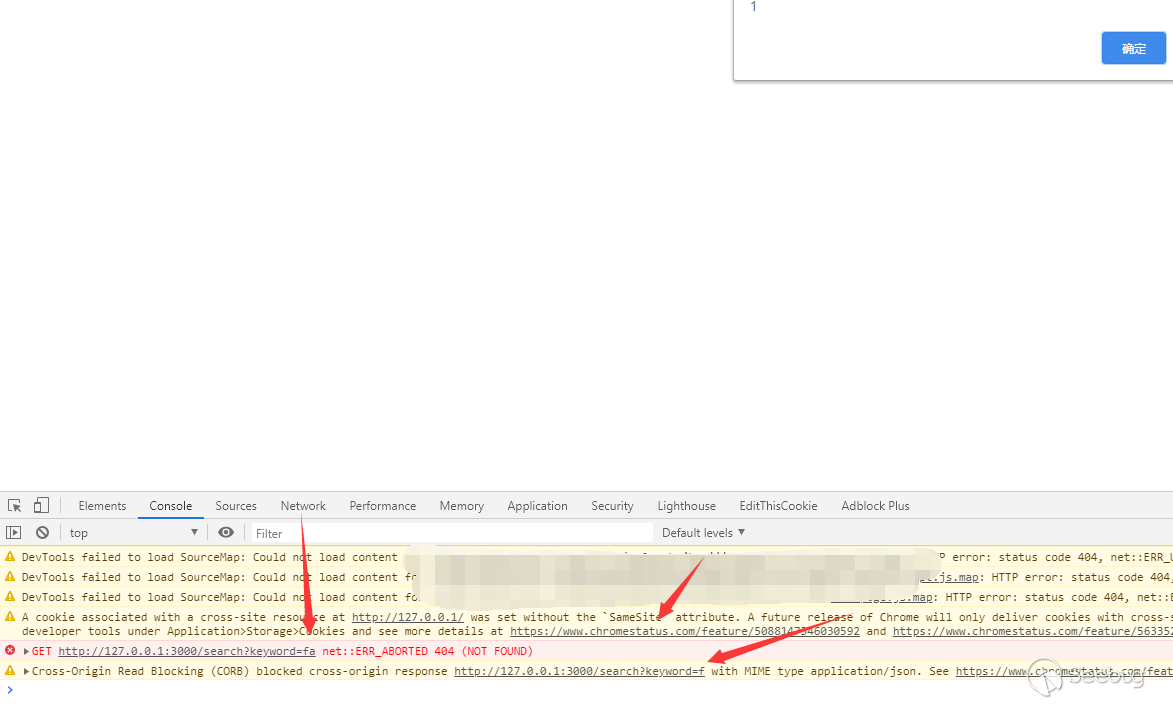Viewport: 1173px width, 704px height.
Task: Open the Sources tab
Action: pos(236,506)
